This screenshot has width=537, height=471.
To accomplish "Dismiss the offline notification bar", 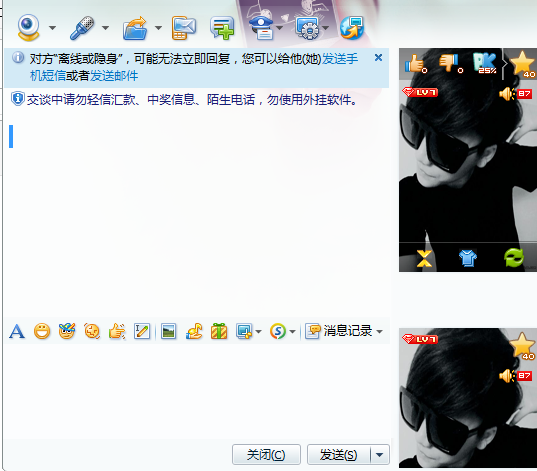I will [x=378, y=58].
